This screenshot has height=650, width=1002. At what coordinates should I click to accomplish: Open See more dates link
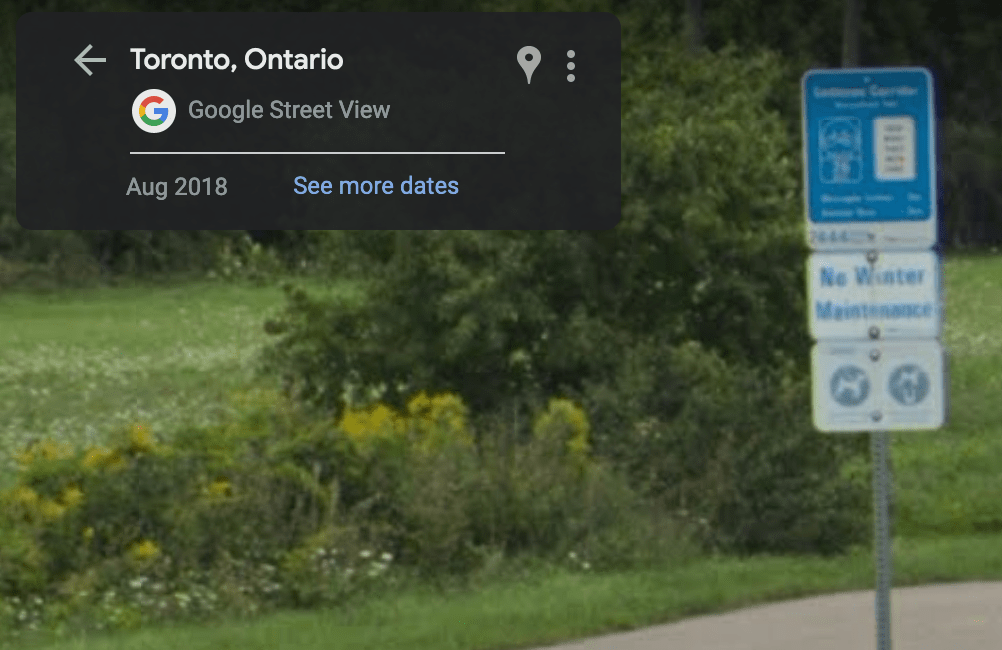(x=376, y=186)
